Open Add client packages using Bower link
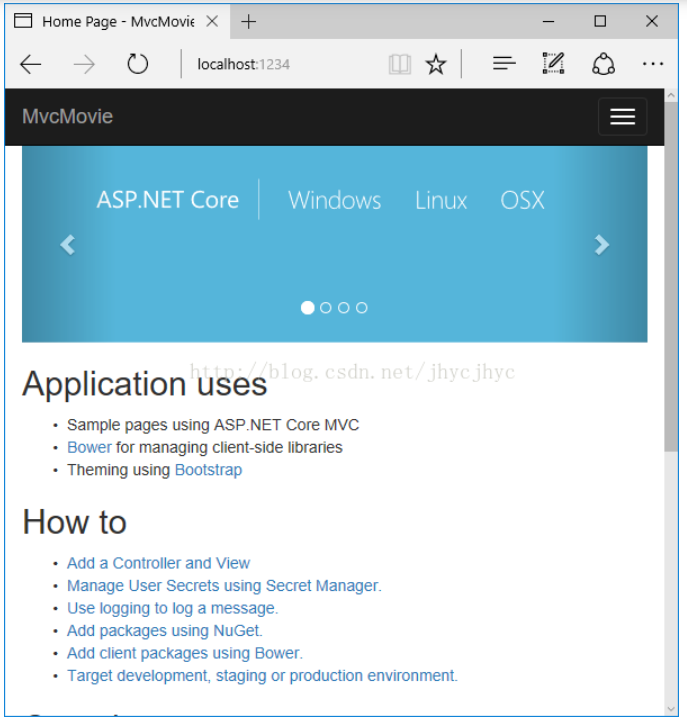 point(185,653)
